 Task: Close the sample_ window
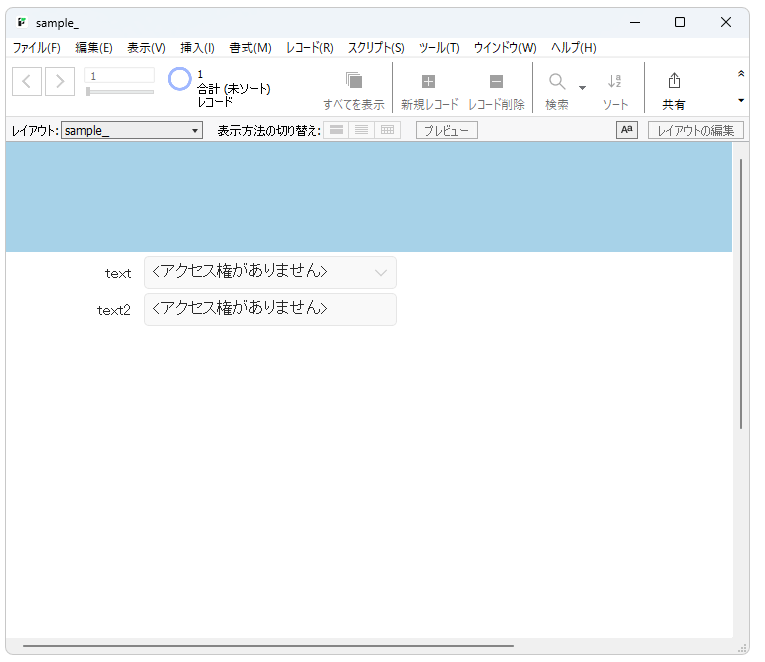[x=725, y=22]
